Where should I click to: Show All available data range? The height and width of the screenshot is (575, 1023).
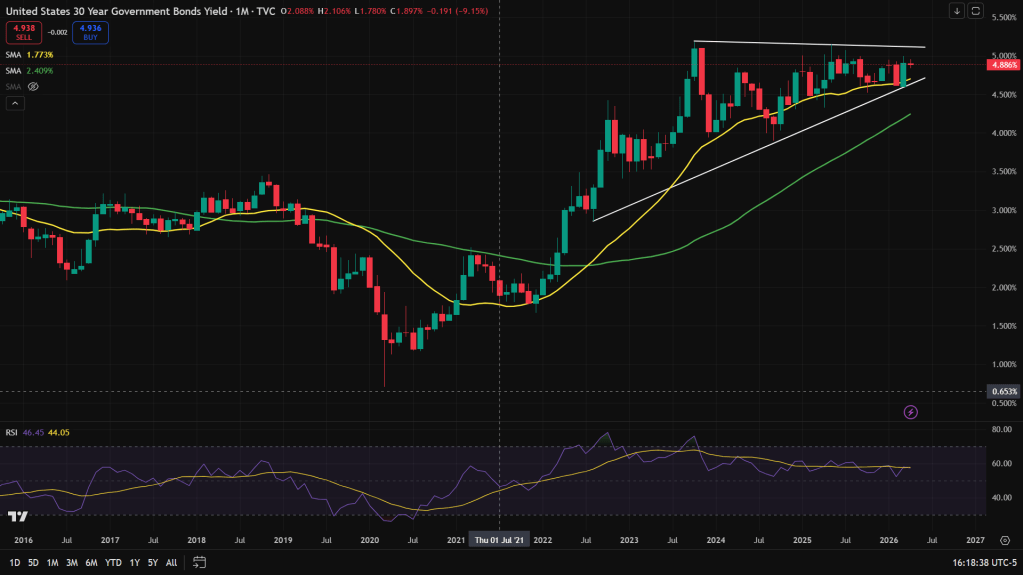pyautogui.click(x=172, y=562)
